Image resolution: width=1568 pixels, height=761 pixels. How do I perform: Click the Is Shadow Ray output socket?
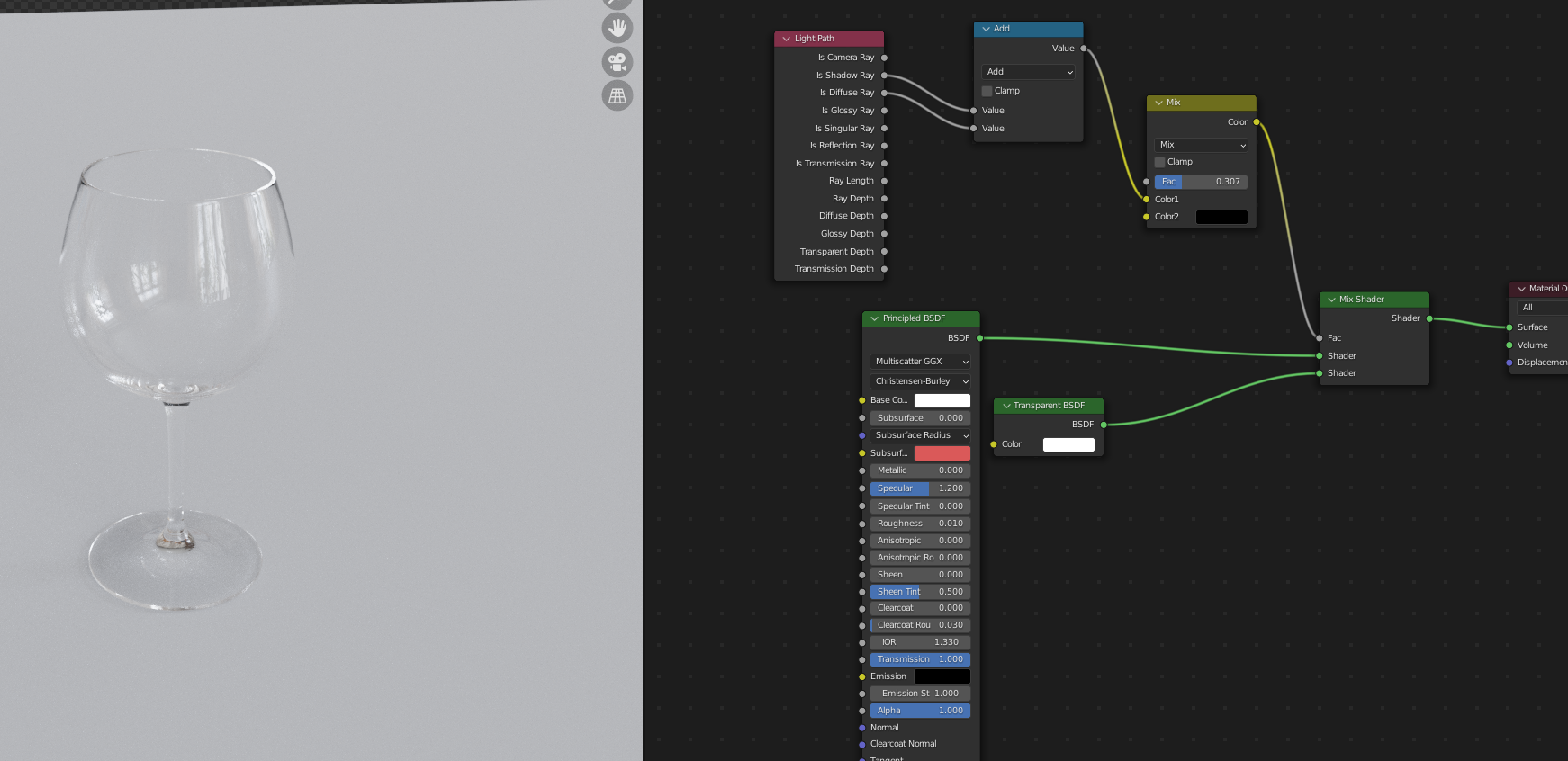[x=884, y=76]
